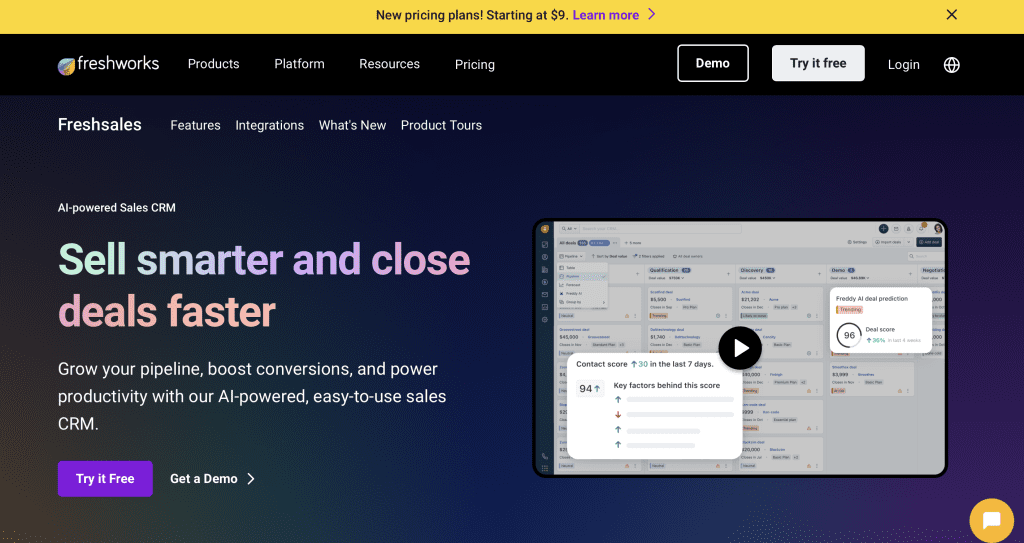1024x543 pixels.
Task: Open the Platform menu
Action: (x=299, y=64)
